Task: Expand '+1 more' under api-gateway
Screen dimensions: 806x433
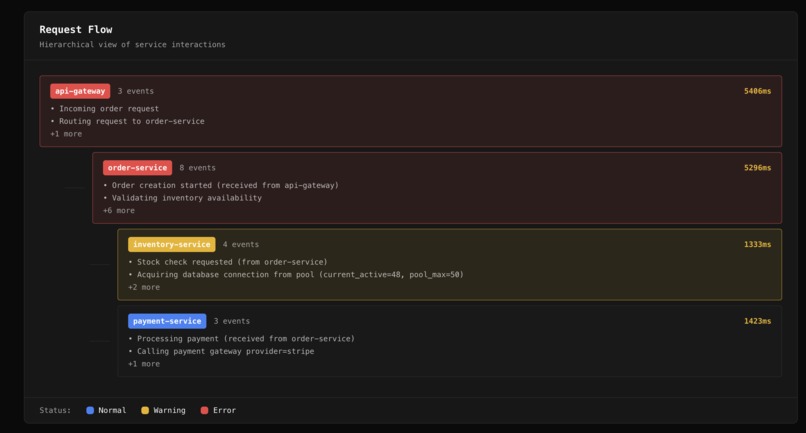Action: 66,134
